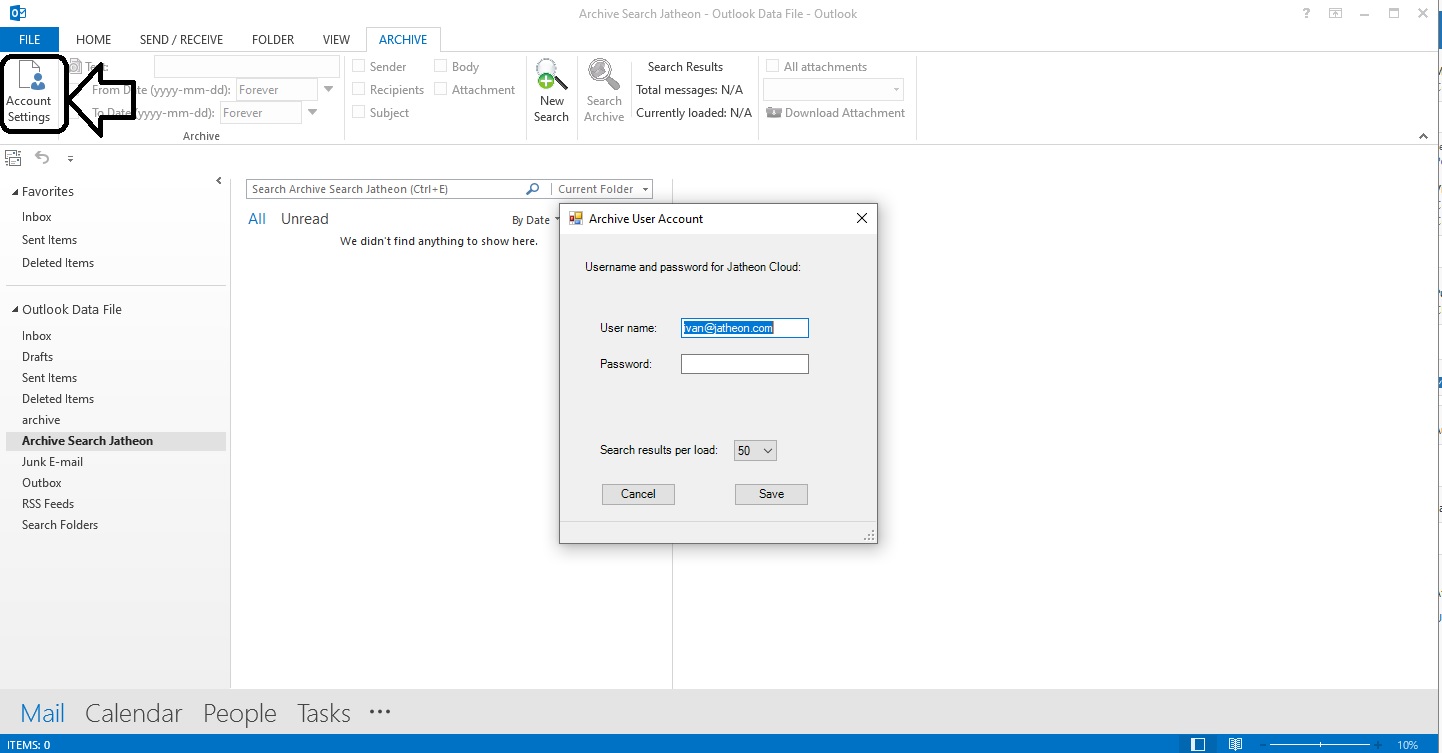Click the Archive User Account dialog title icon
Image resolution: width=1442 pixels, height=753 pixels.
point(575,218)
